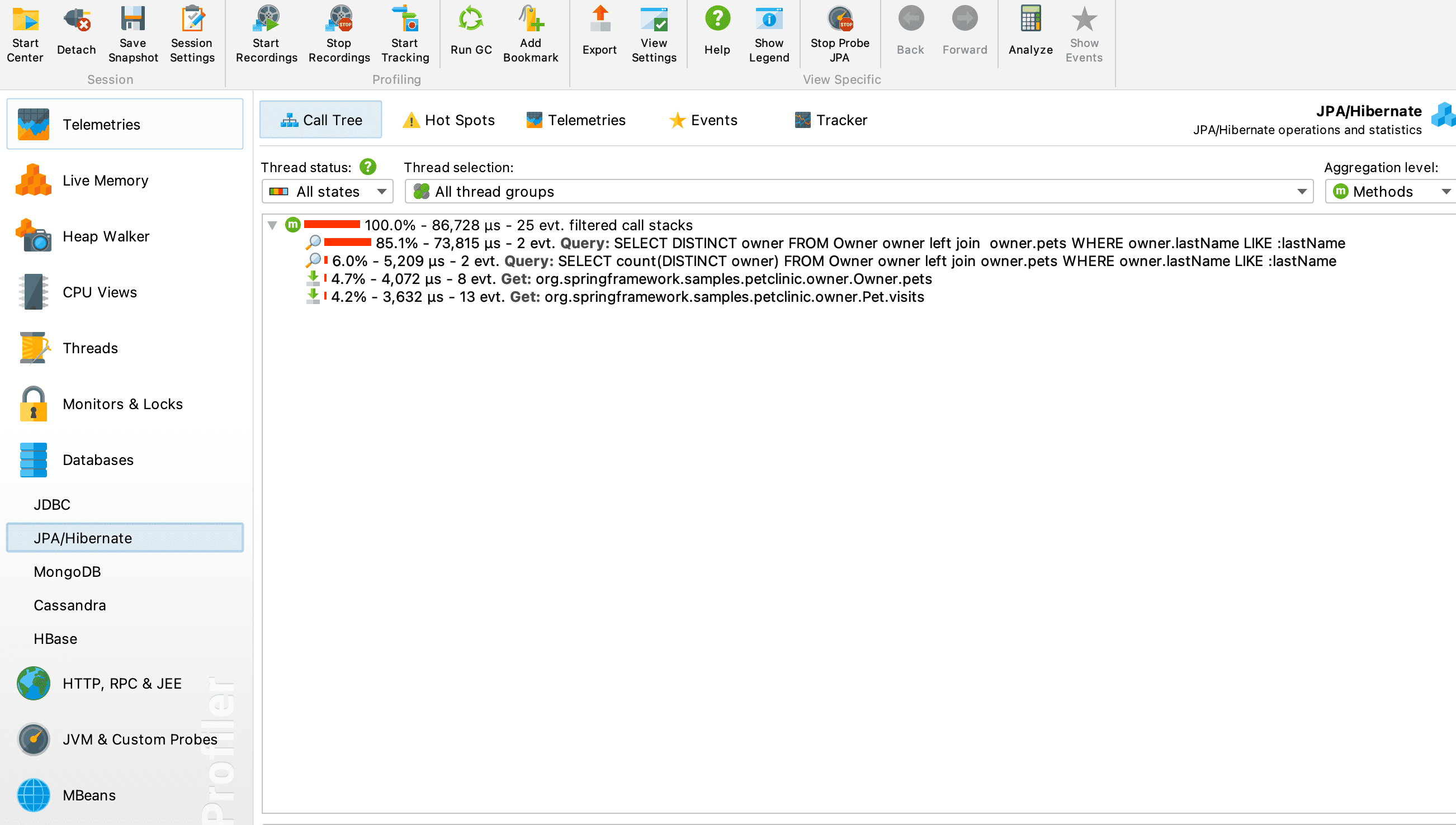Open the Heap Walker section
The image size is (1456, 825).
pos(106,236)
